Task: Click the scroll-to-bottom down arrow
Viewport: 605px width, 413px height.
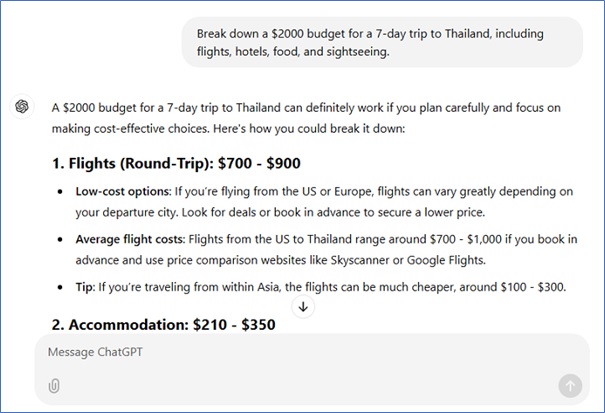Action: (x=303, y=307)
